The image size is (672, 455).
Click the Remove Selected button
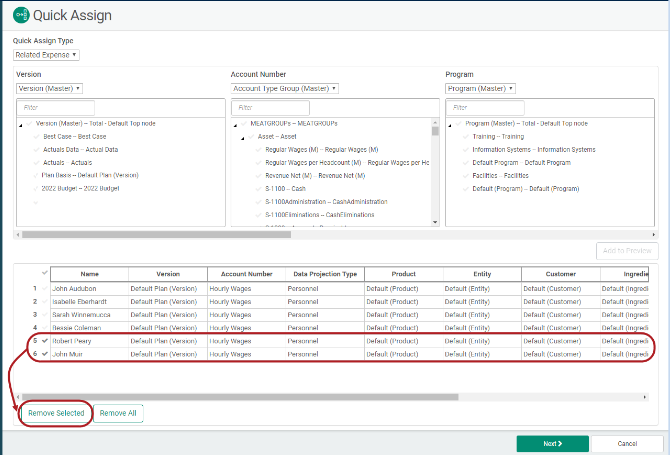(x=56, y=413)
